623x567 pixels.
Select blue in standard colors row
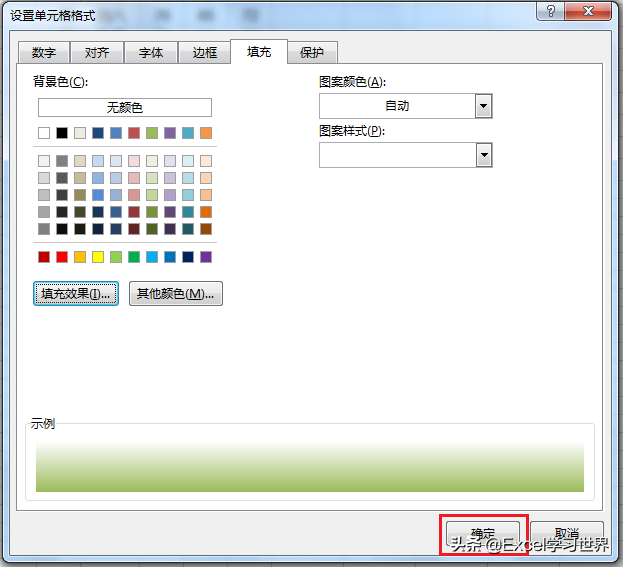170,257
